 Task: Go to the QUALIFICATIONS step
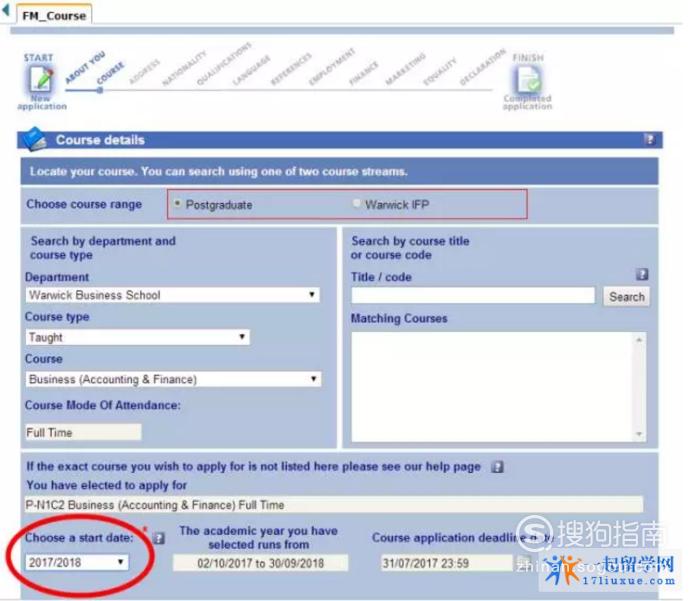click(x=224, y=64)
